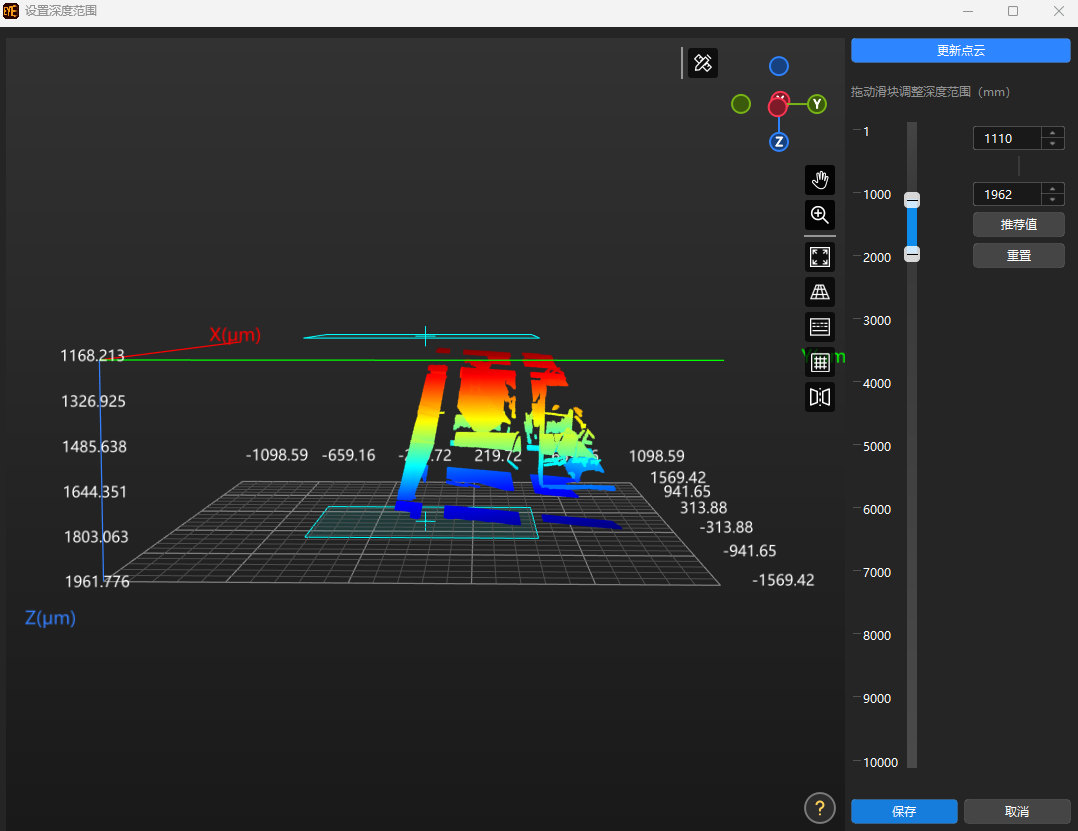Click the upper depth slider handle

click(x=912, y=200)
